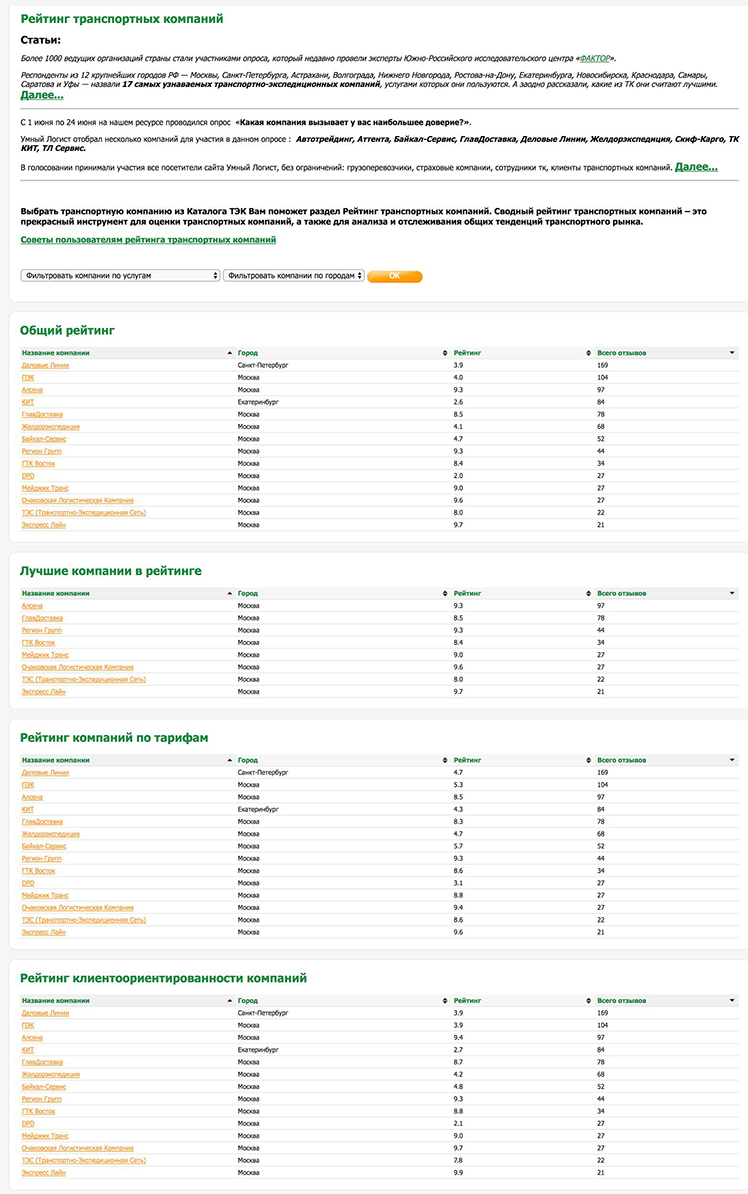Open Мейджик Транс in клиентоориентированности table
Image resolution: width=748 pixels, height=1194 pixels.
pyautogui.click(x=46, y=1136)
